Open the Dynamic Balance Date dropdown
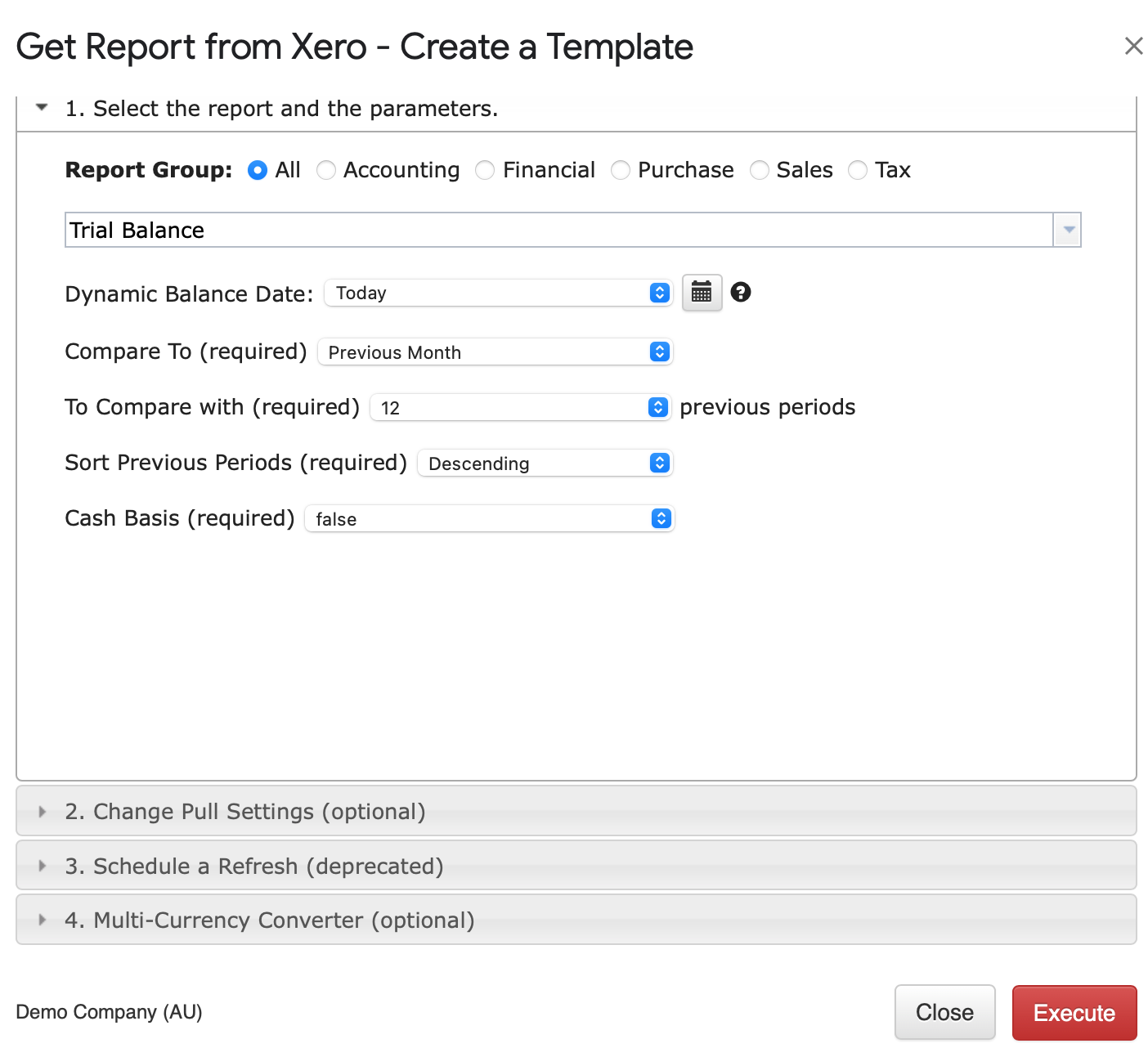 click(499, 293)
